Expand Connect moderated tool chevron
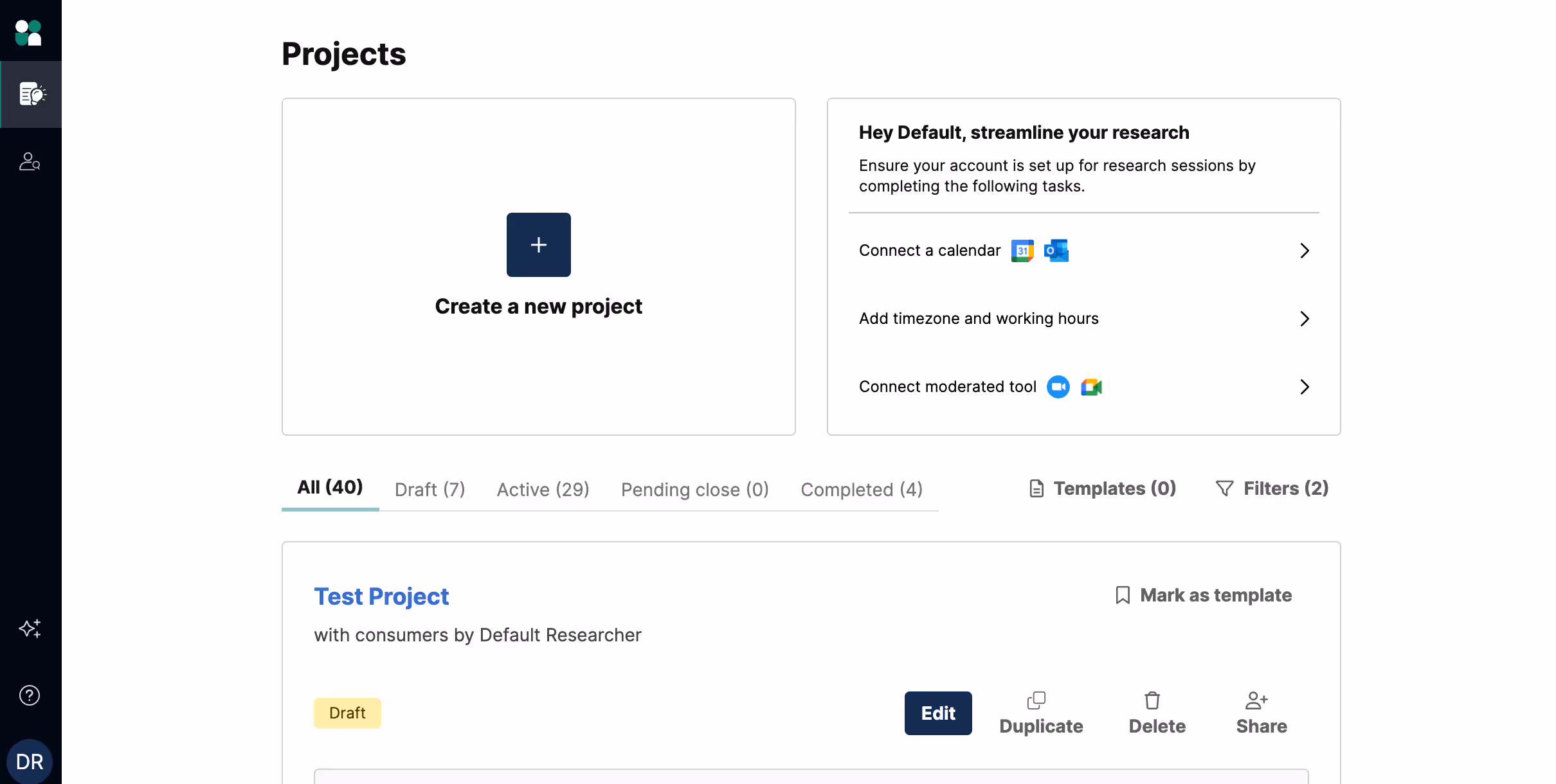This screenshot has width=1556, height=784. point(1304,387)
